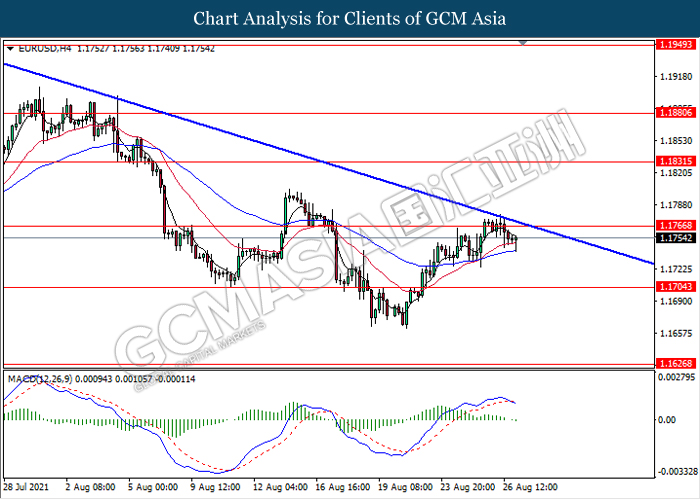Click the EURUSD,H4 price header text
Screen dimensions: 700x500
(117, 49)
